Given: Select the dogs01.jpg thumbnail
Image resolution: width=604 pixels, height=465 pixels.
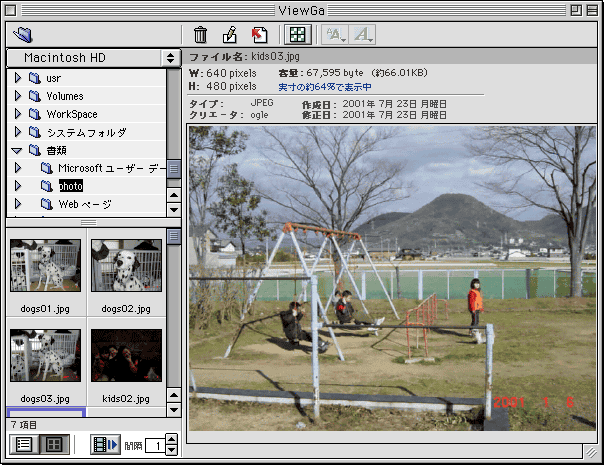Looking at the screenshot, I should coord(45,265).
